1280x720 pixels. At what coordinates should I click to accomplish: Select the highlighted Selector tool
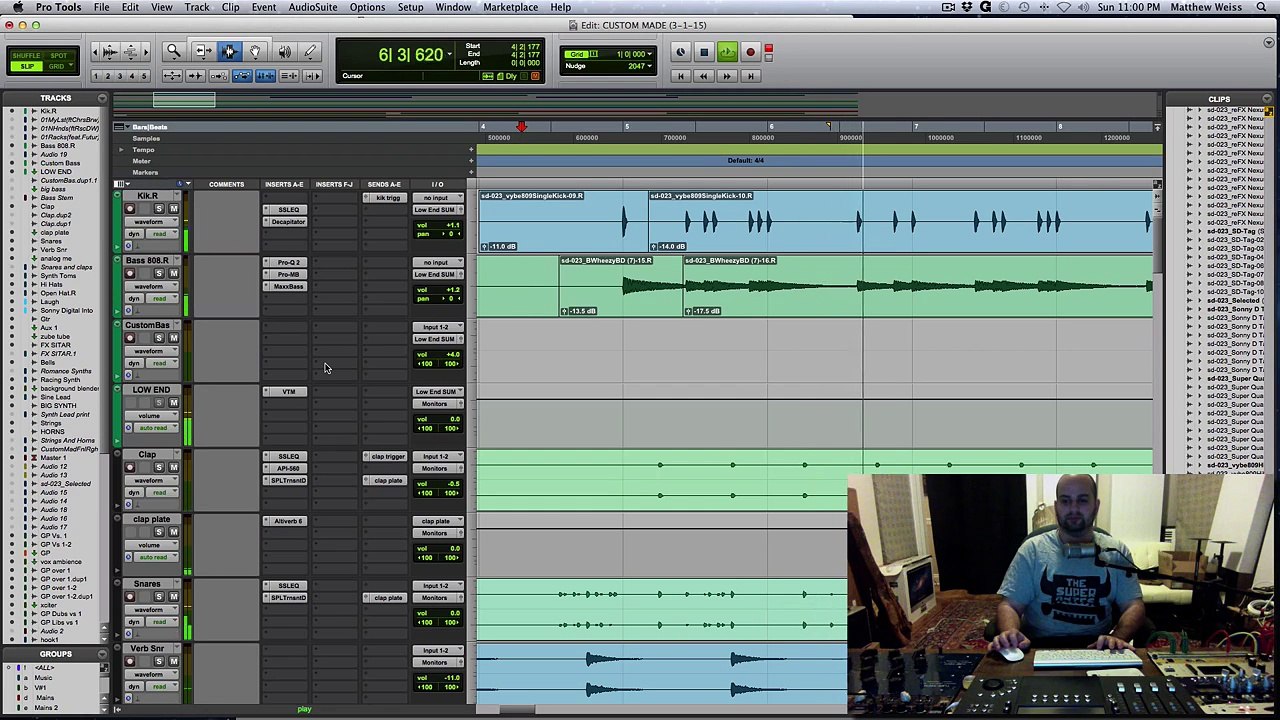tap(229, 52)
